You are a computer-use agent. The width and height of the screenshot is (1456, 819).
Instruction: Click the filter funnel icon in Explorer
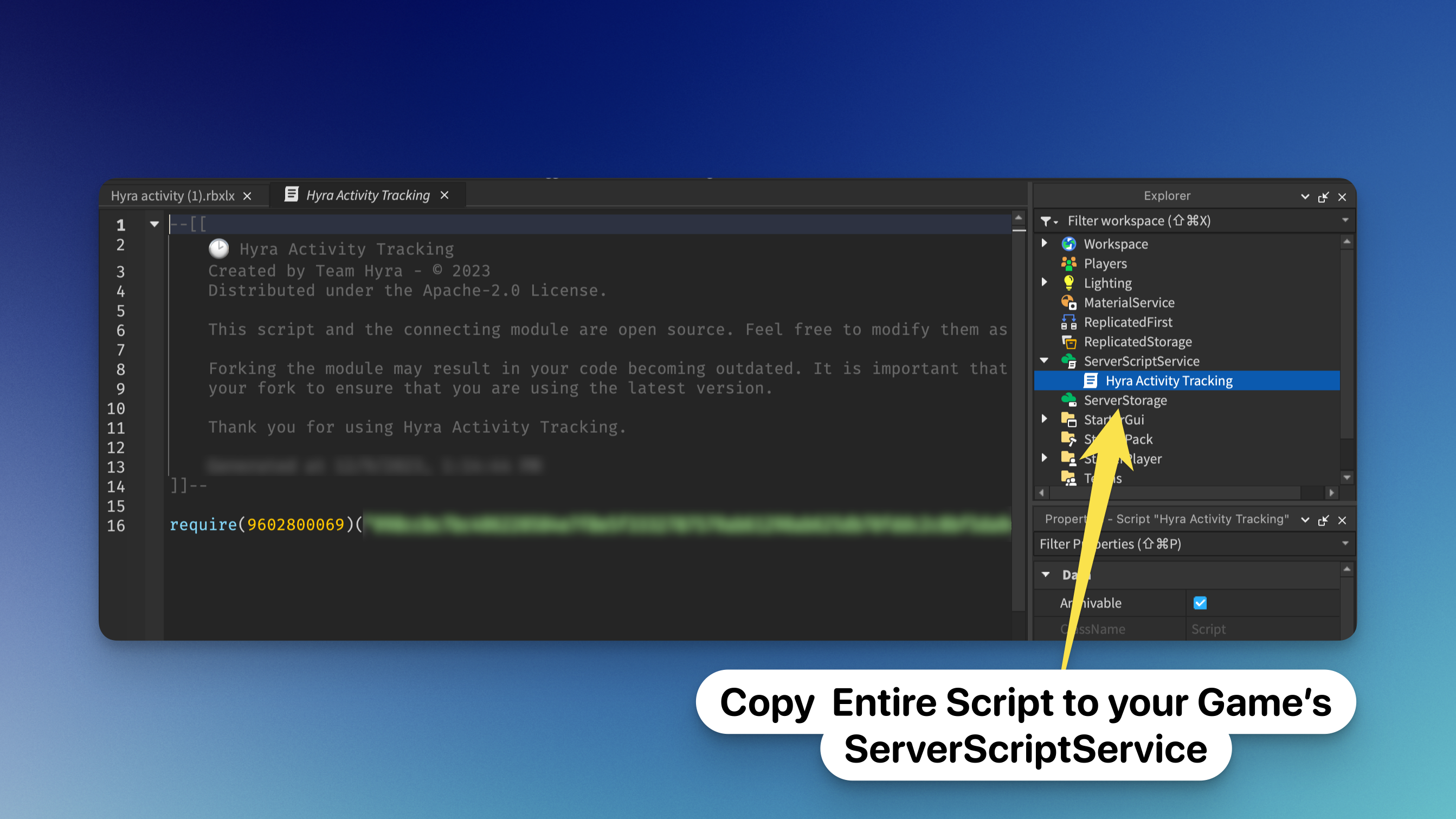(1047, 221)
